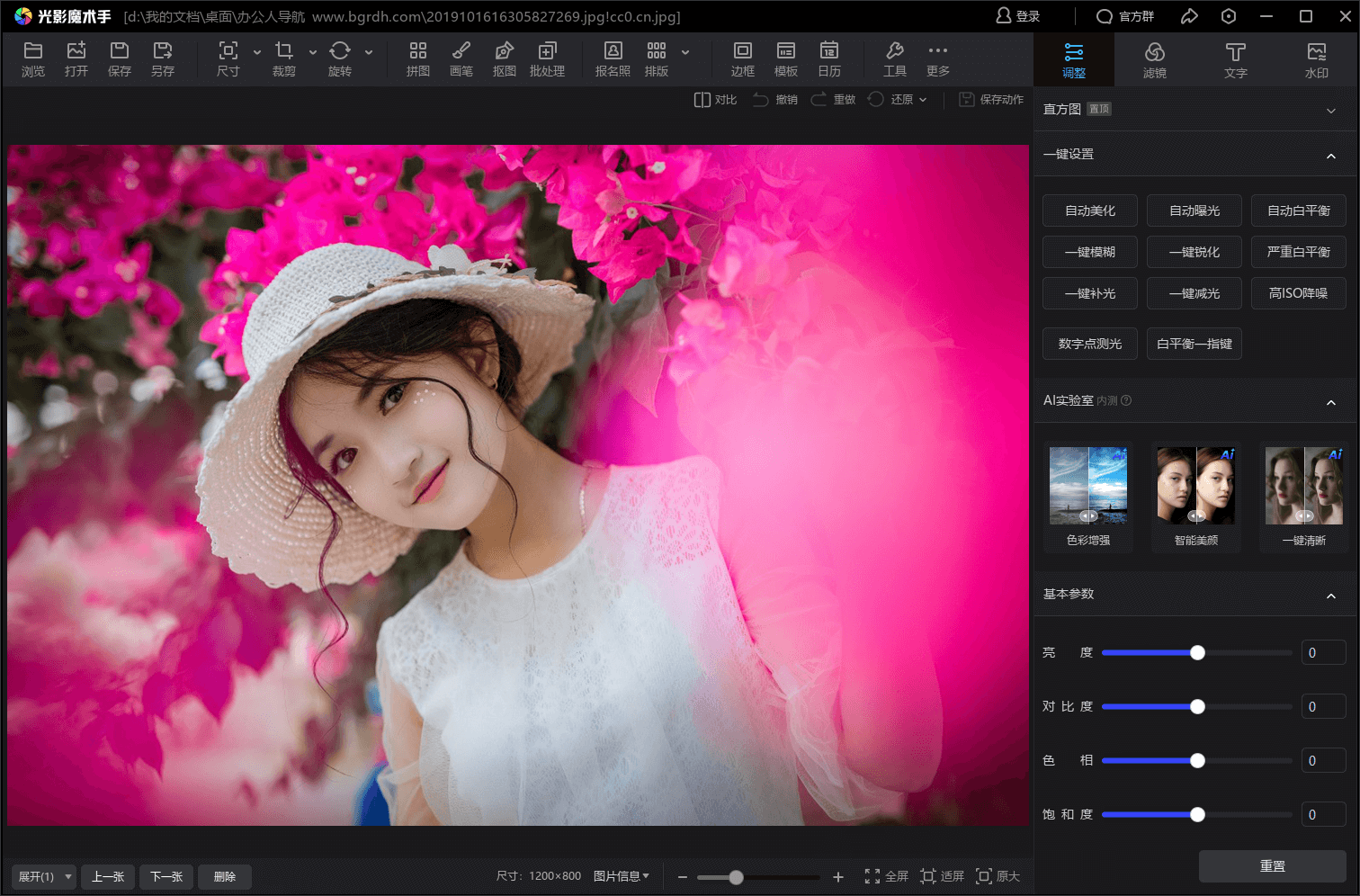Select the 智能美颜 AI thumbnail

tap(1195, 487)
